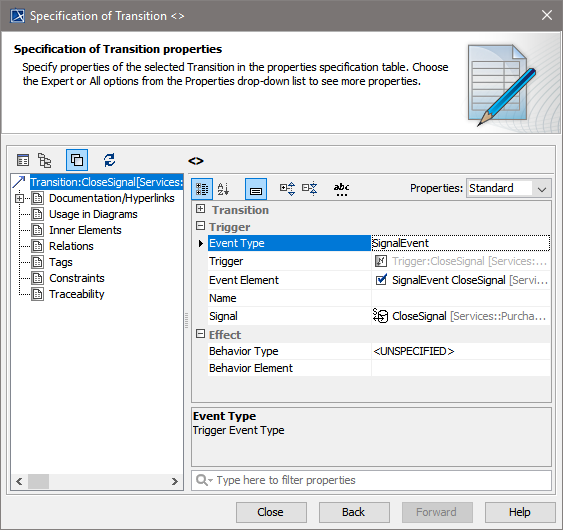
Task: Open the Properties Standard dropdown
Action: pyautogui.click(x=509, y=188)
